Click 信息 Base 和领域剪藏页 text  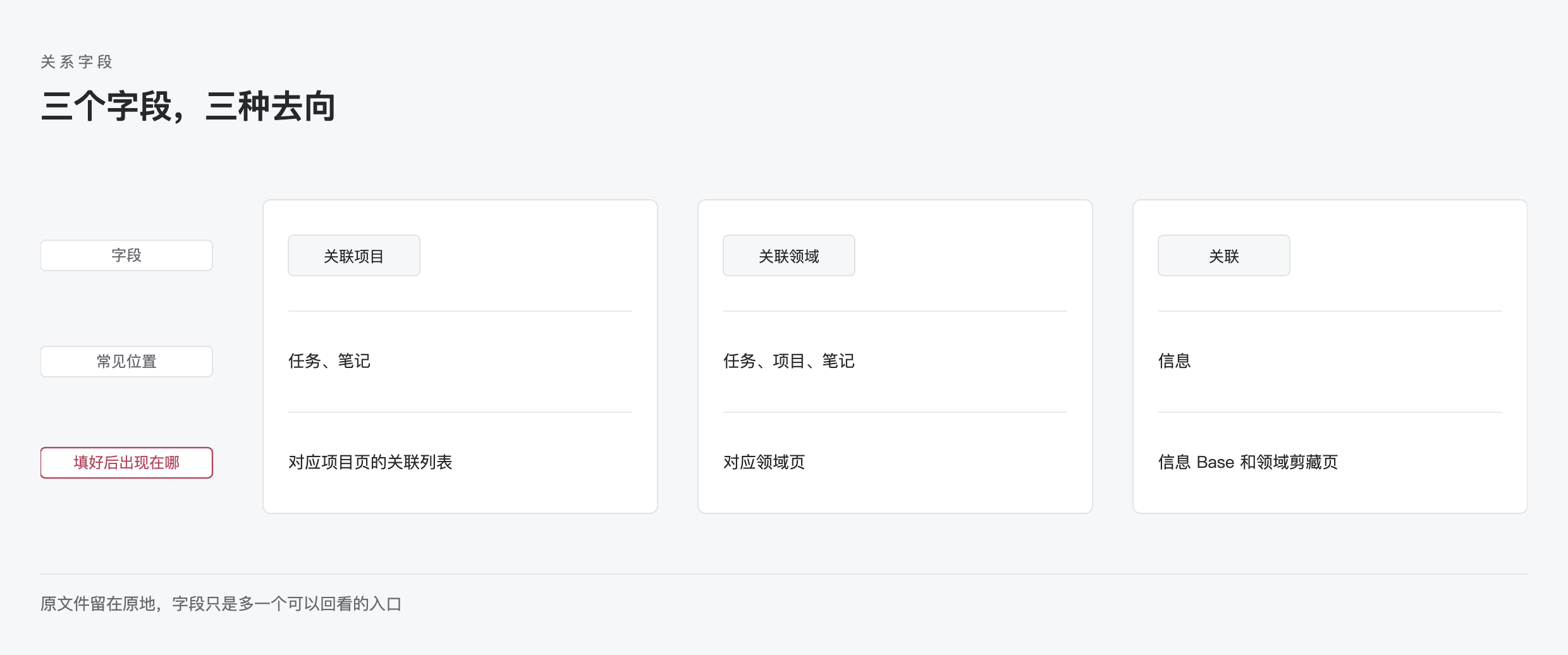pyautogui.click(x=1248, y=462)
